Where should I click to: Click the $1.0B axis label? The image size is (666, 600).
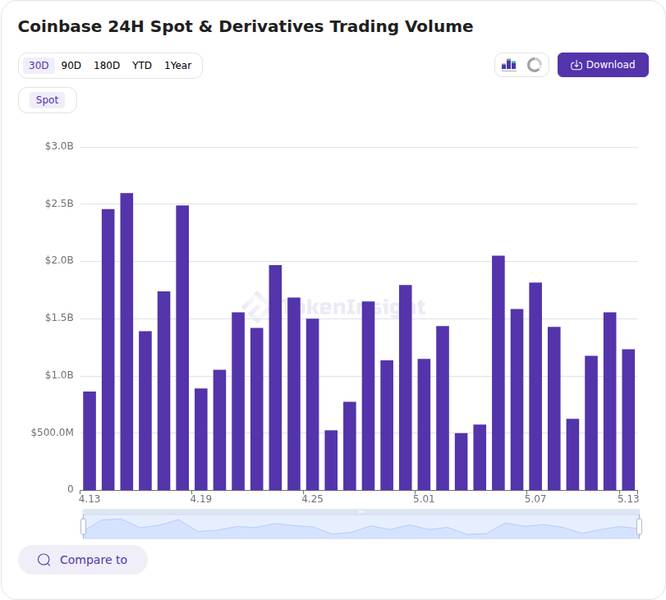[x=59, y=375]
